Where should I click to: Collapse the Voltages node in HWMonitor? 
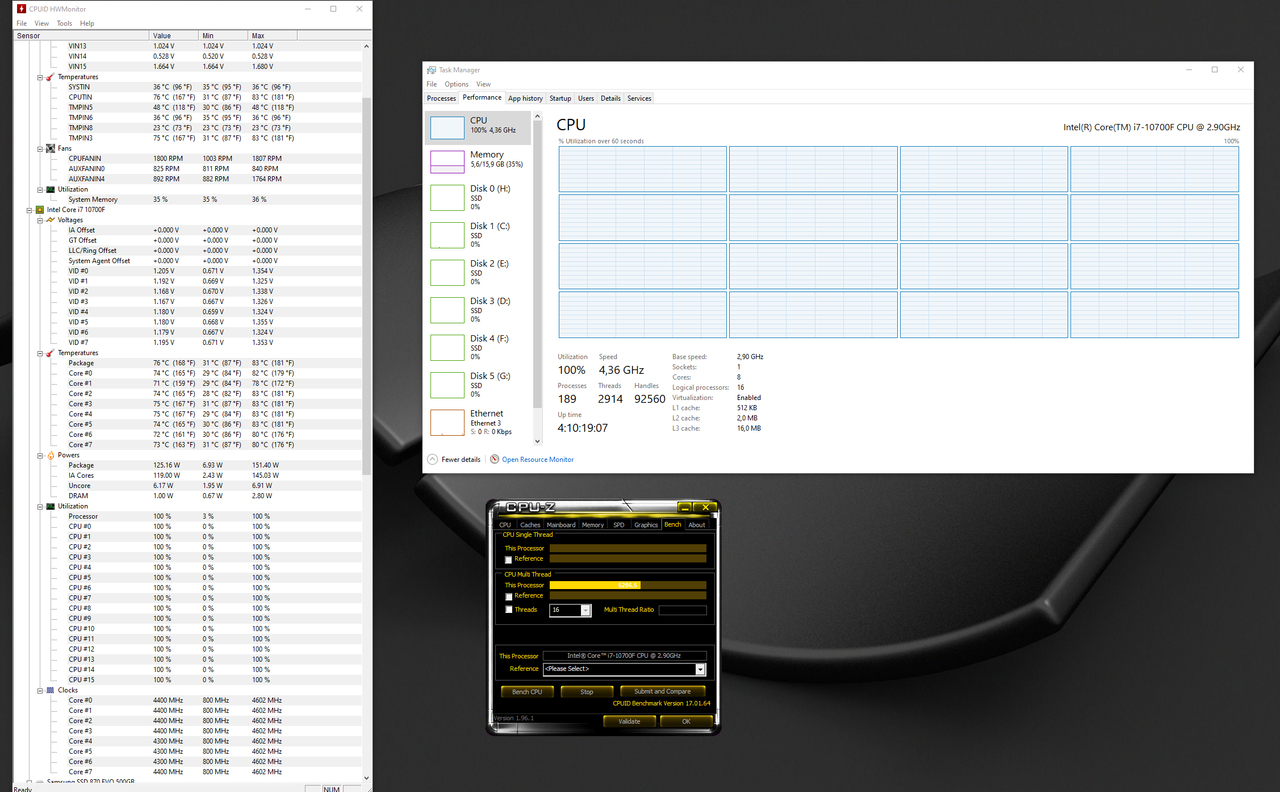coord(39,220)
